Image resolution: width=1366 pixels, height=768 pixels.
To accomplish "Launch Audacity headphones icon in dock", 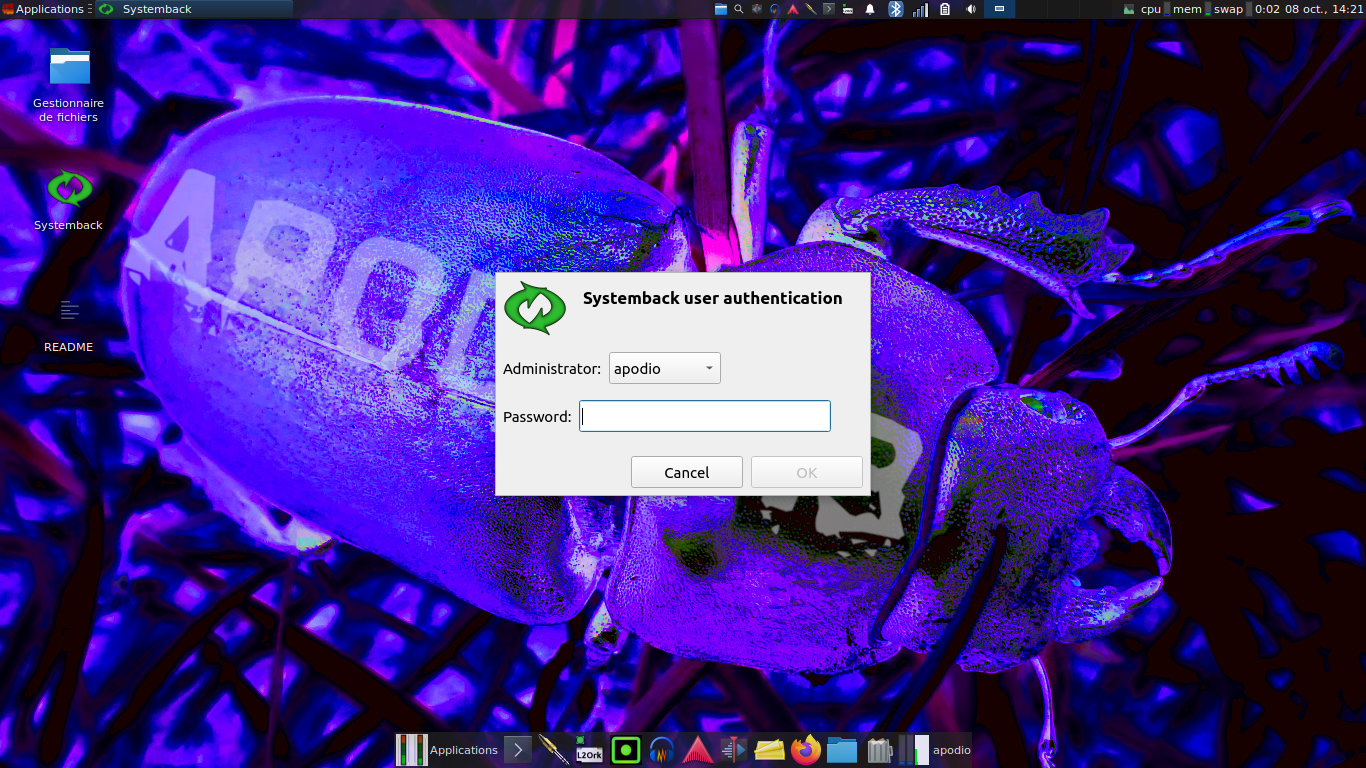I will (661, 749).
